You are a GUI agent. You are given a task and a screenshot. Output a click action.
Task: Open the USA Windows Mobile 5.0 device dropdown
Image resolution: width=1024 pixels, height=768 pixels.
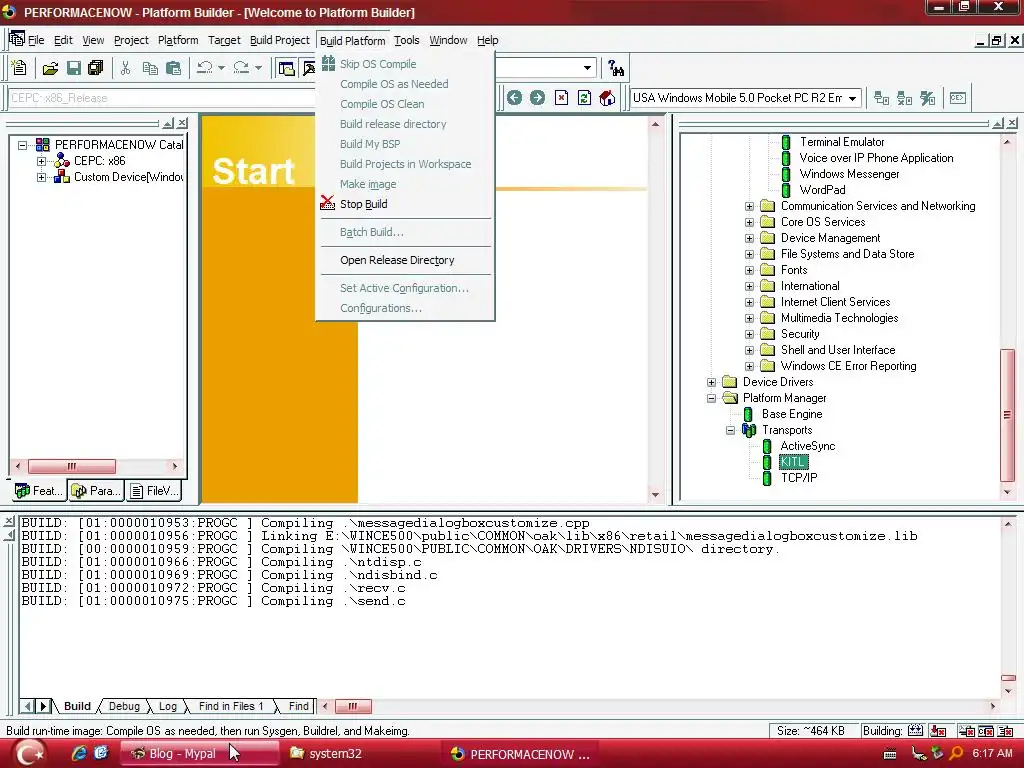[x=852, y=98]
